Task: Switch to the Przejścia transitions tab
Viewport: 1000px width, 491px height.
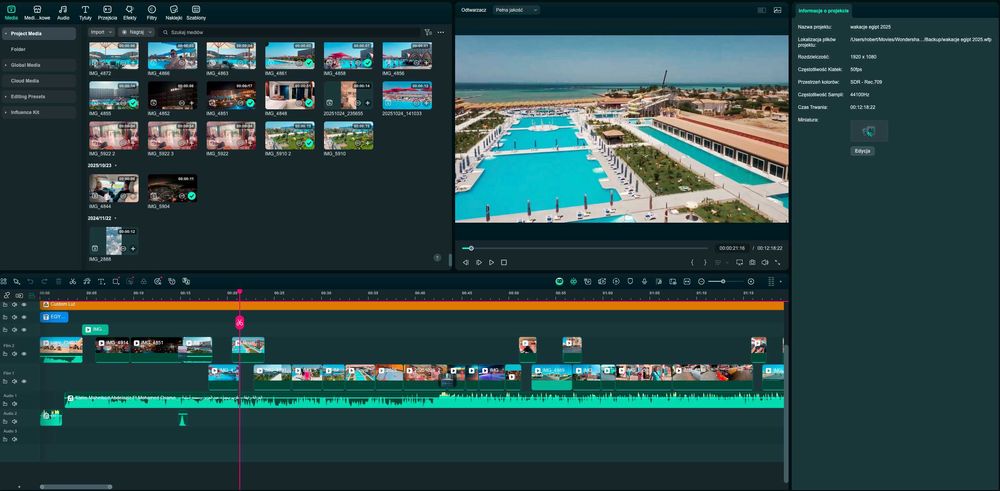Action: [x=107, y=13]
